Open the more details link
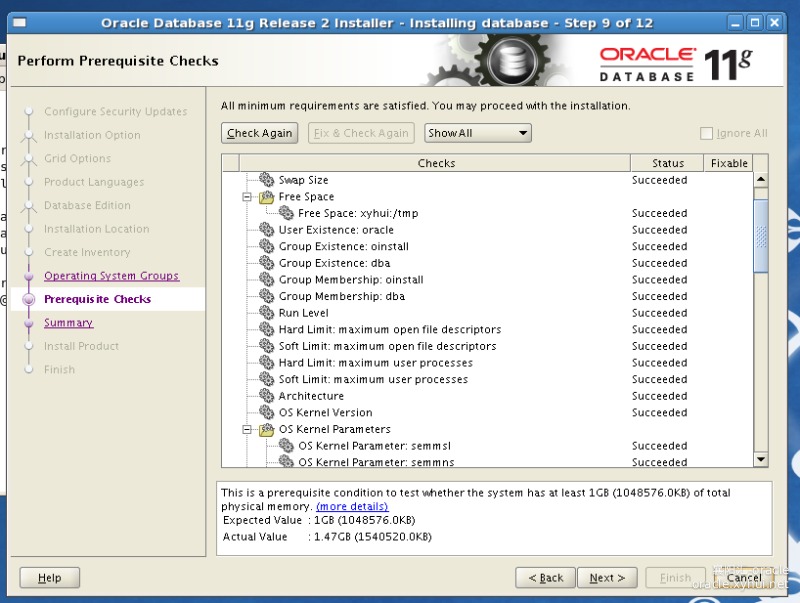This screenshot has height=603, width=800. click(x=352, y=506)
